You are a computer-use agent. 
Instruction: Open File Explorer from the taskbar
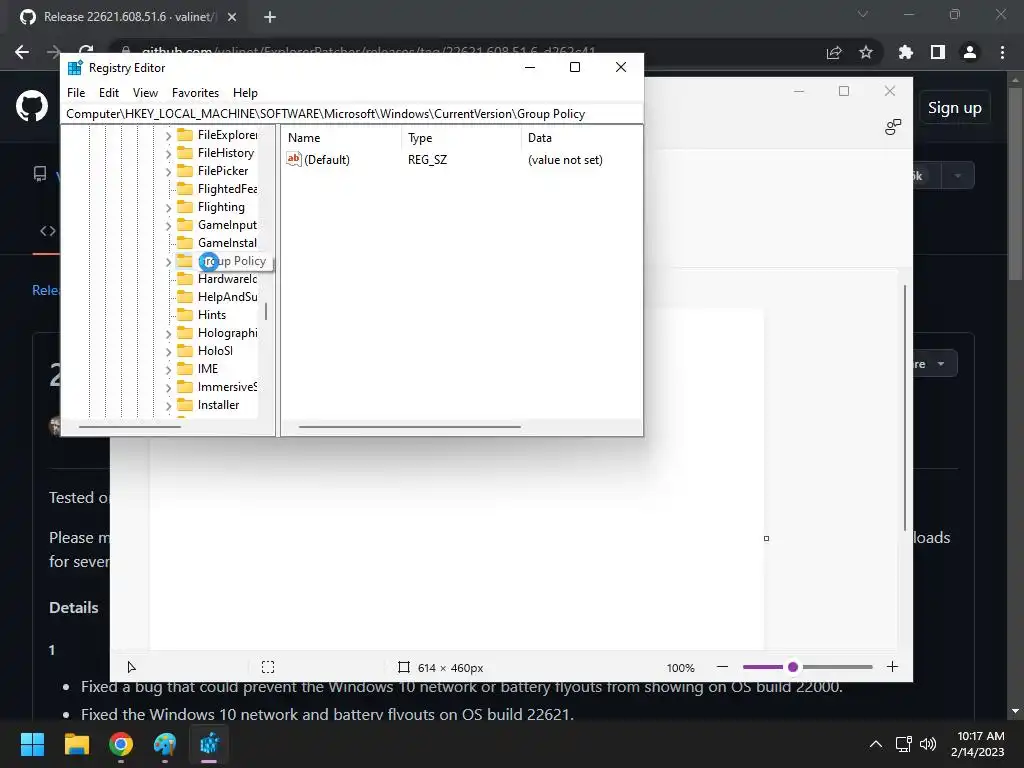tap(76, 744)
